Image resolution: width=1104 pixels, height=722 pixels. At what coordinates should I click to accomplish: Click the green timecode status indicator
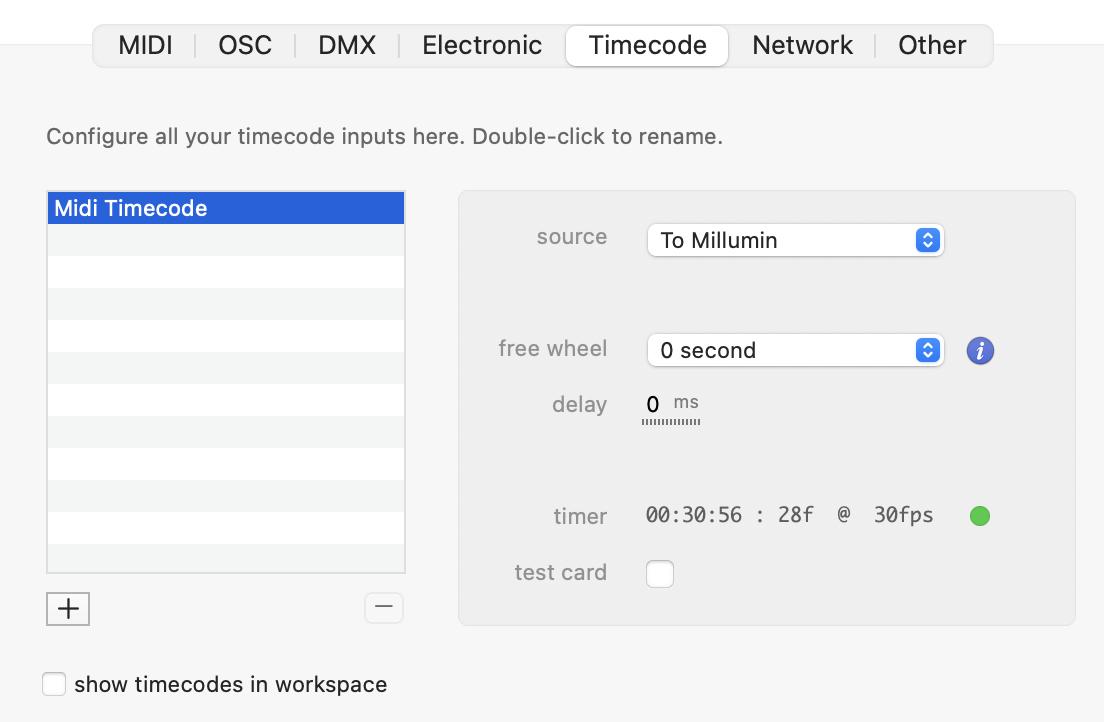[980, 516]
